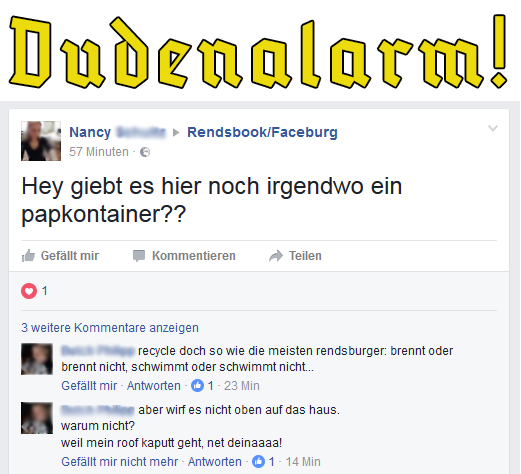
Task: Click Antworten under the first comment
Action: (x=154, y=386)
